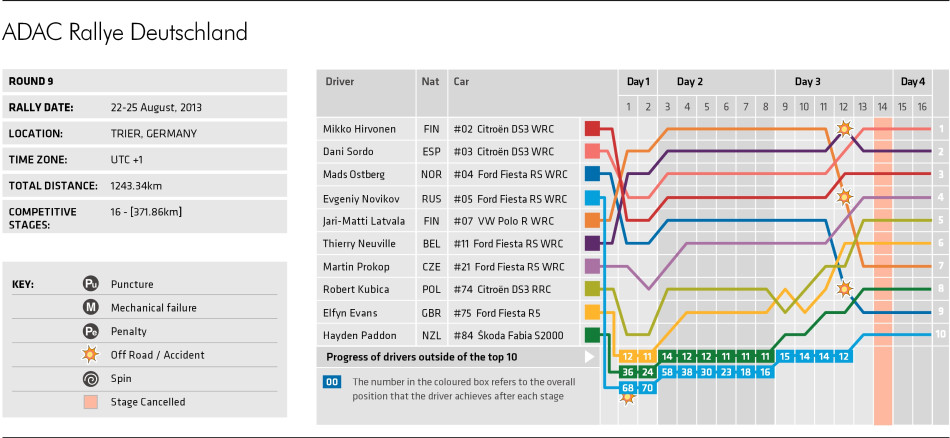Click the Driver column header
Viewport: 950px width, 438px height.
coord(339,82)
